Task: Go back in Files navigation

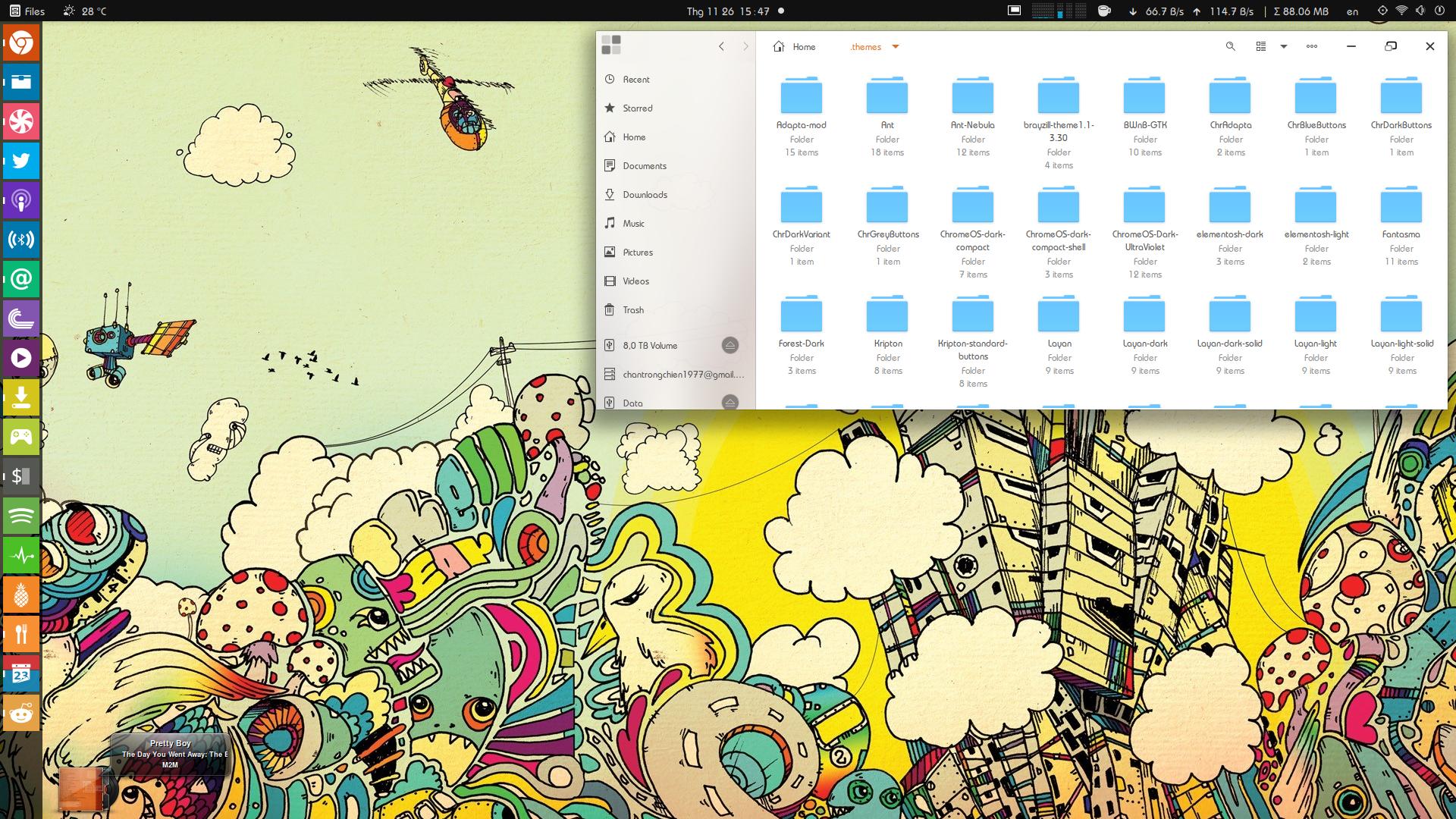Action: [721, 46]
